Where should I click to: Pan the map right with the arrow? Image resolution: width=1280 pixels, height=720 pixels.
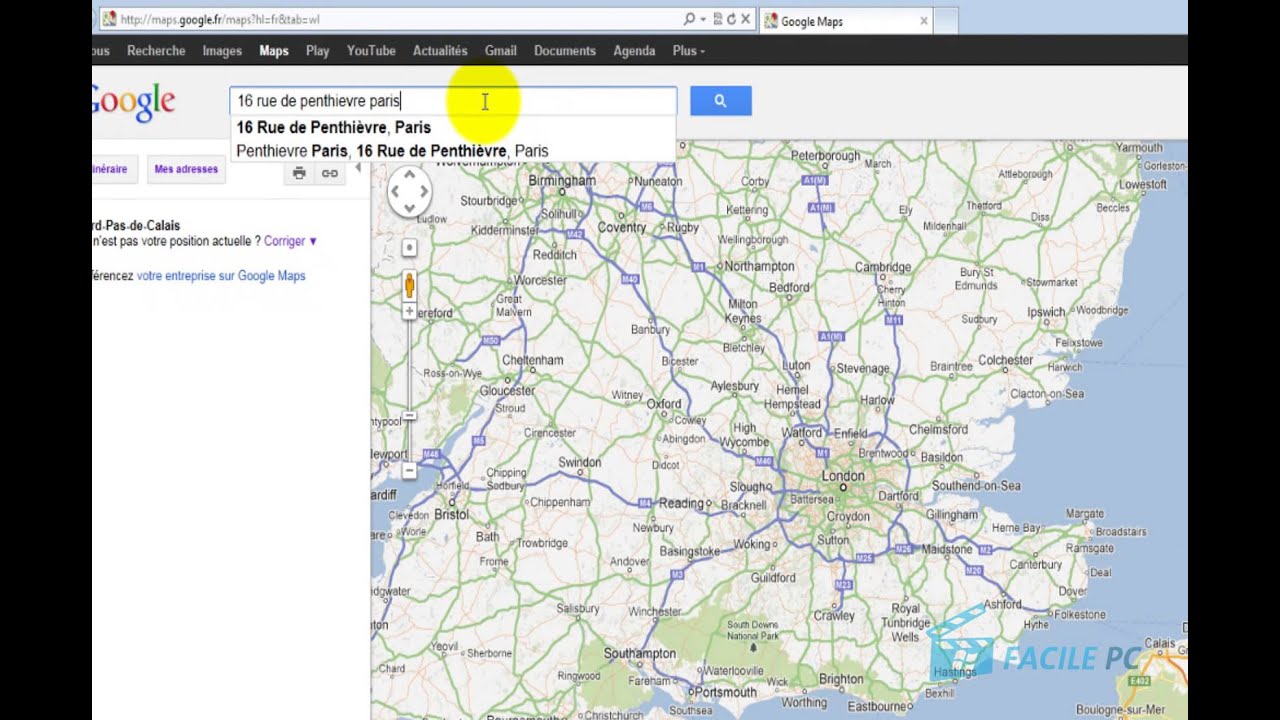(x=425, y=191)
